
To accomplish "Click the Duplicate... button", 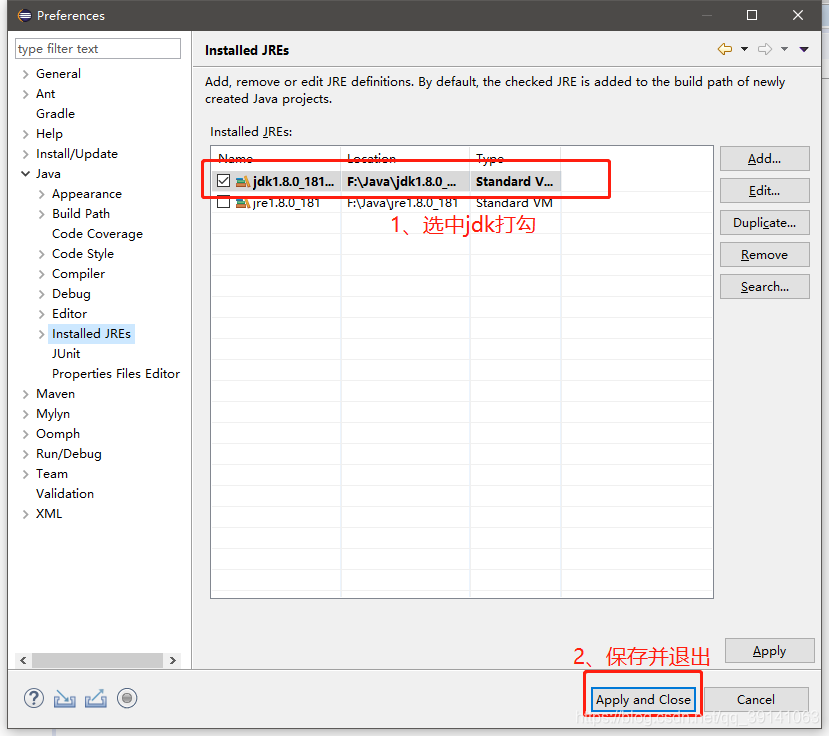I will pyautogui.click(x=764, y=223).
